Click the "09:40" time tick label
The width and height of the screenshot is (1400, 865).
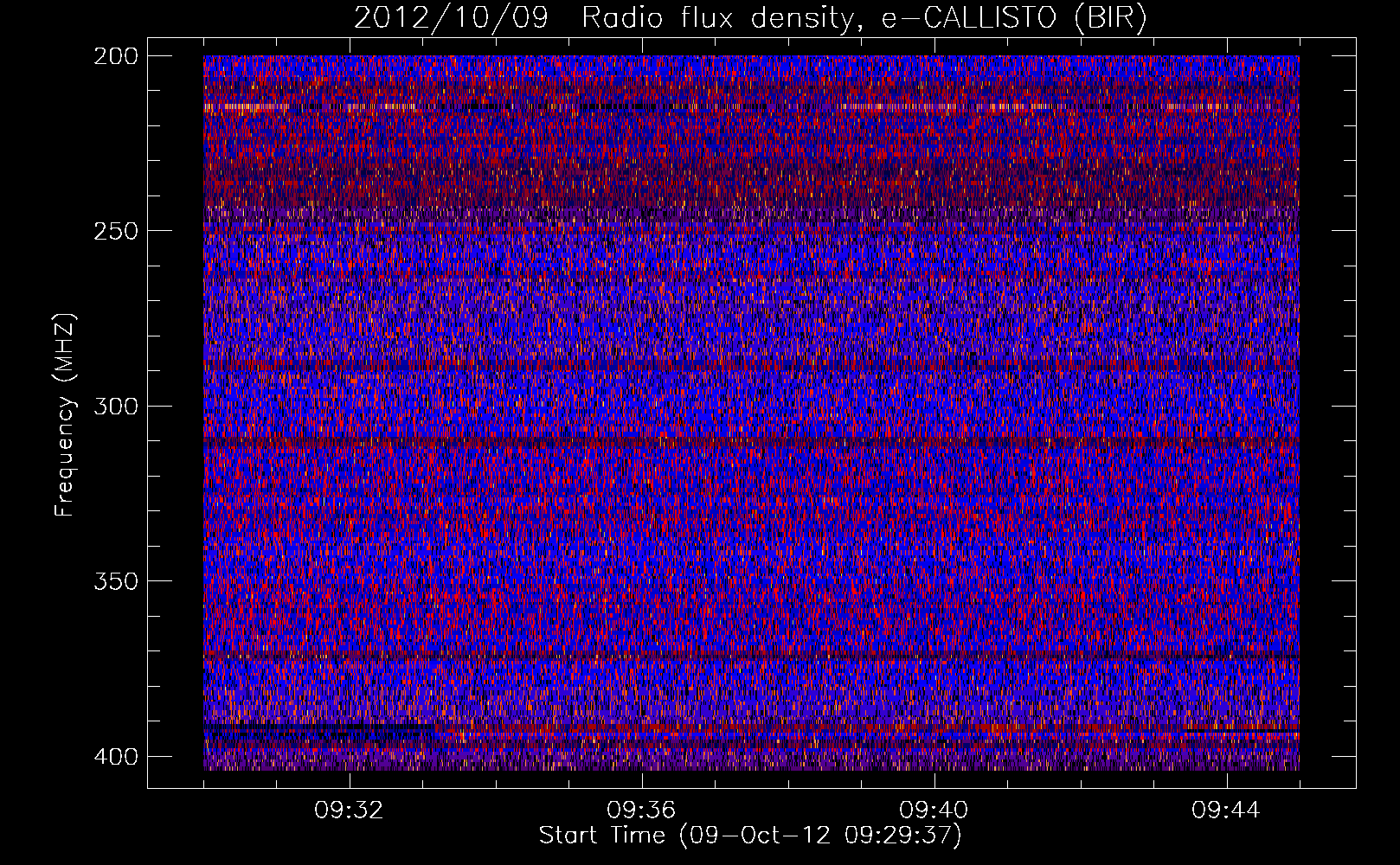(x=934, y=811)
